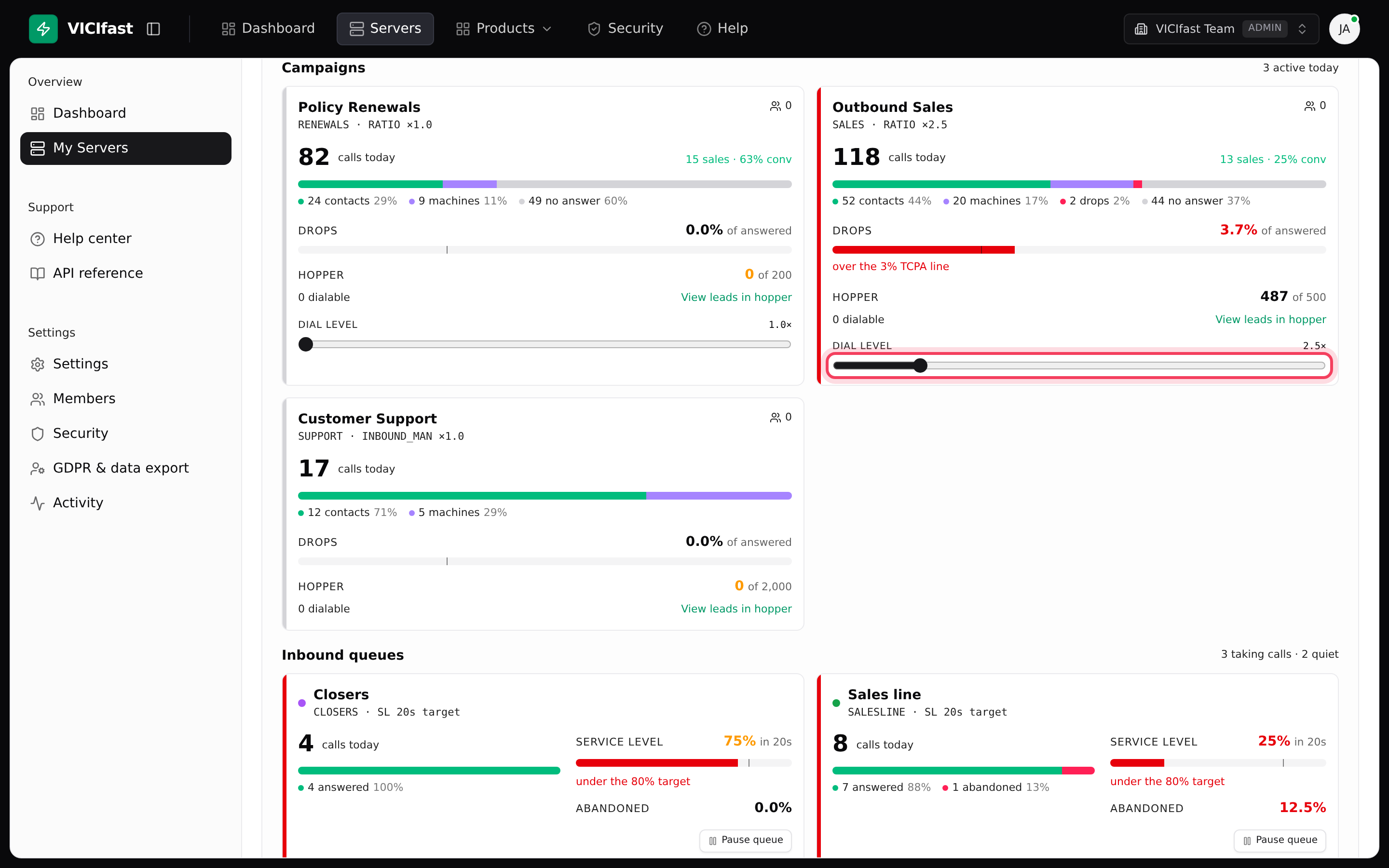Click the Activity pulse icon
Screen dimensions: 1389x868
pyautogui.click(x=37, y=503)
